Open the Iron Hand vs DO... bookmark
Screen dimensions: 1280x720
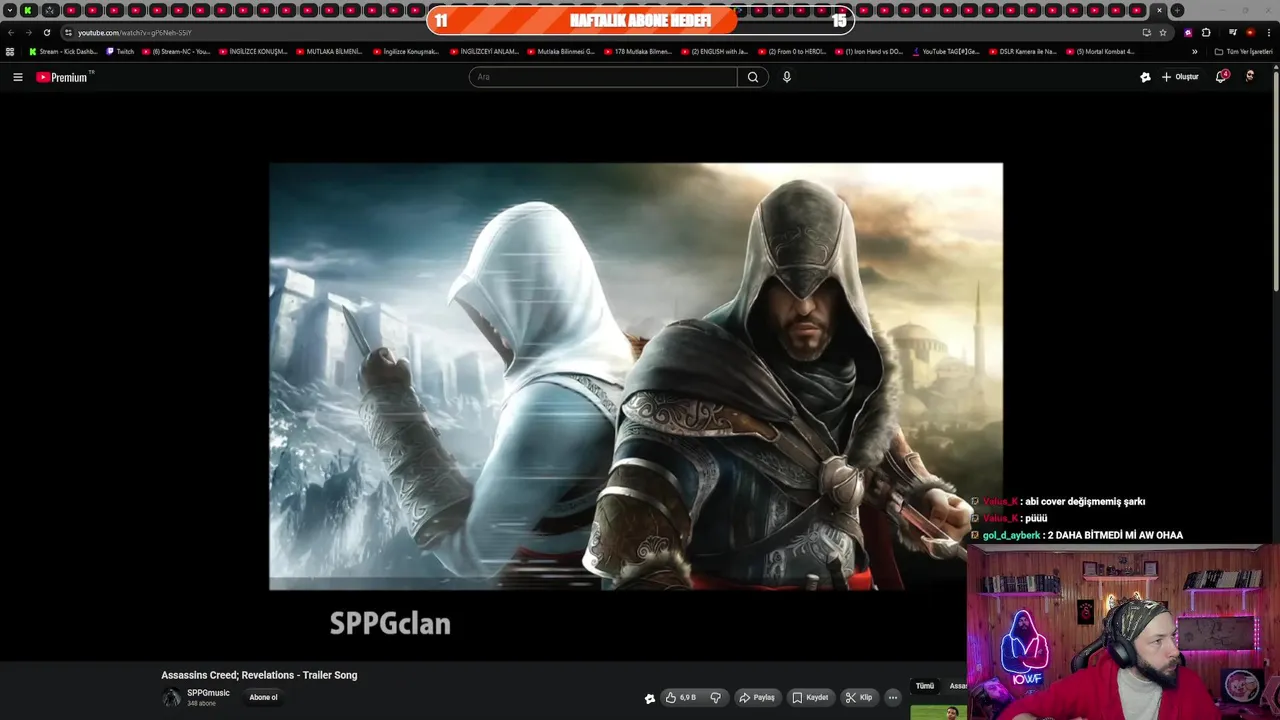[869, 51]
